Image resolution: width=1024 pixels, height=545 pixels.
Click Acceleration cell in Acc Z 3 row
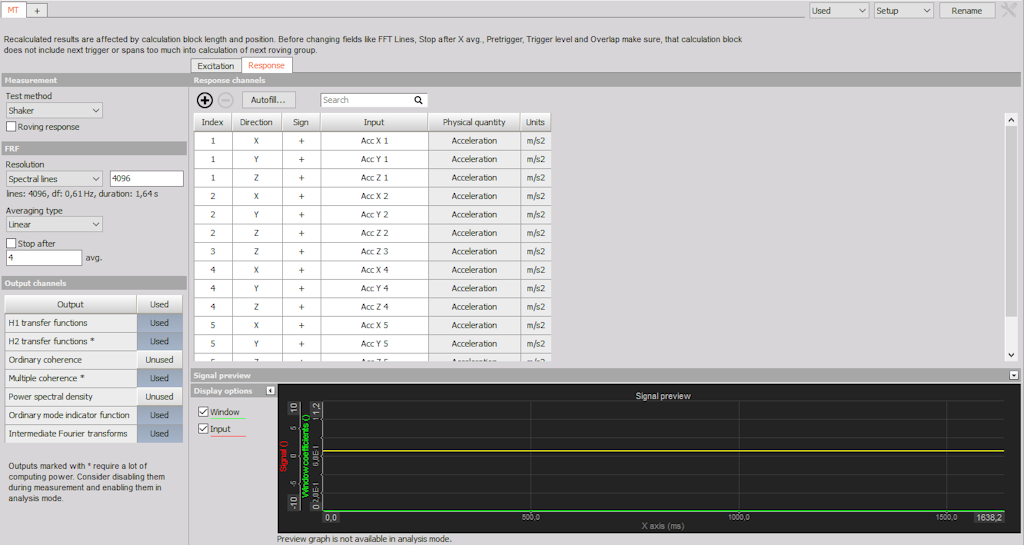click(474, 251)
